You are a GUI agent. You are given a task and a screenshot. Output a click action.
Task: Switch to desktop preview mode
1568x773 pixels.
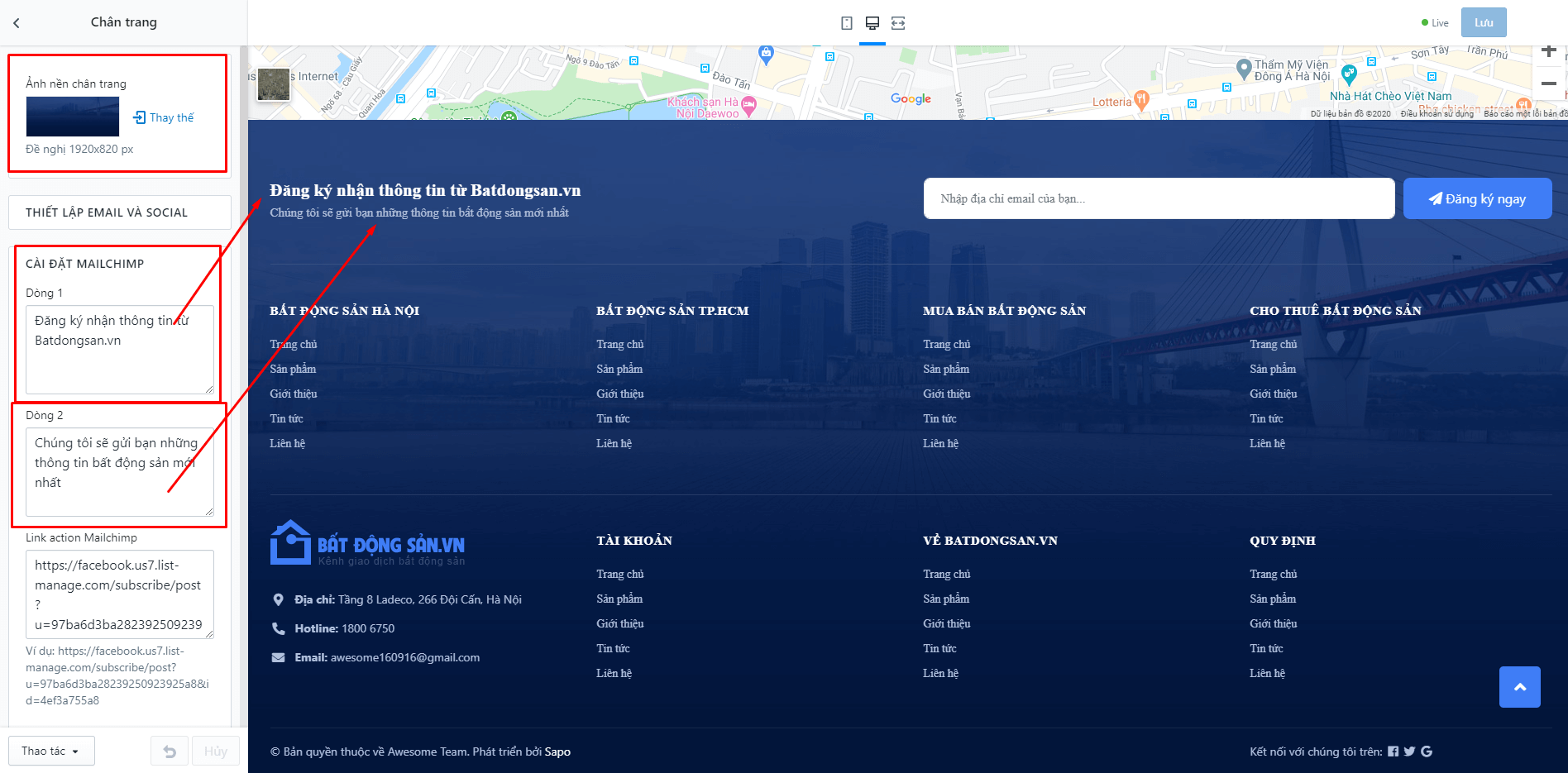point(872,23)
